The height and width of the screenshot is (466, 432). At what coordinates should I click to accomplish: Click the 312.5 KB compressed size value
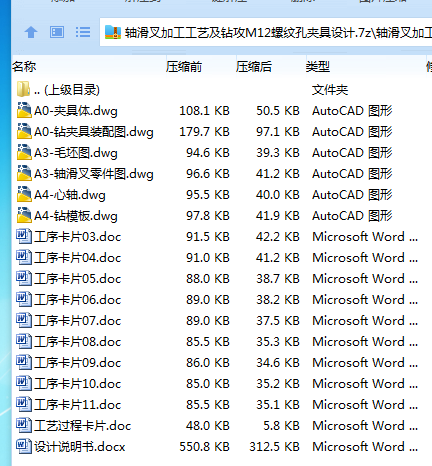tap(274, 447)
